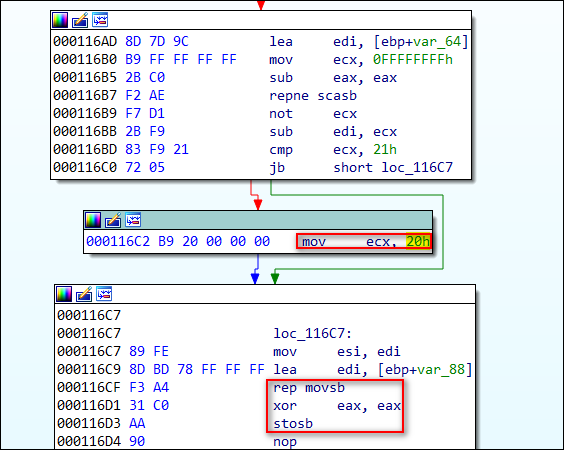This screenshot has width=564, height=450.
Task: Click the loc_116C7 jump target in jb line
Action: click(x=417, y=168)
